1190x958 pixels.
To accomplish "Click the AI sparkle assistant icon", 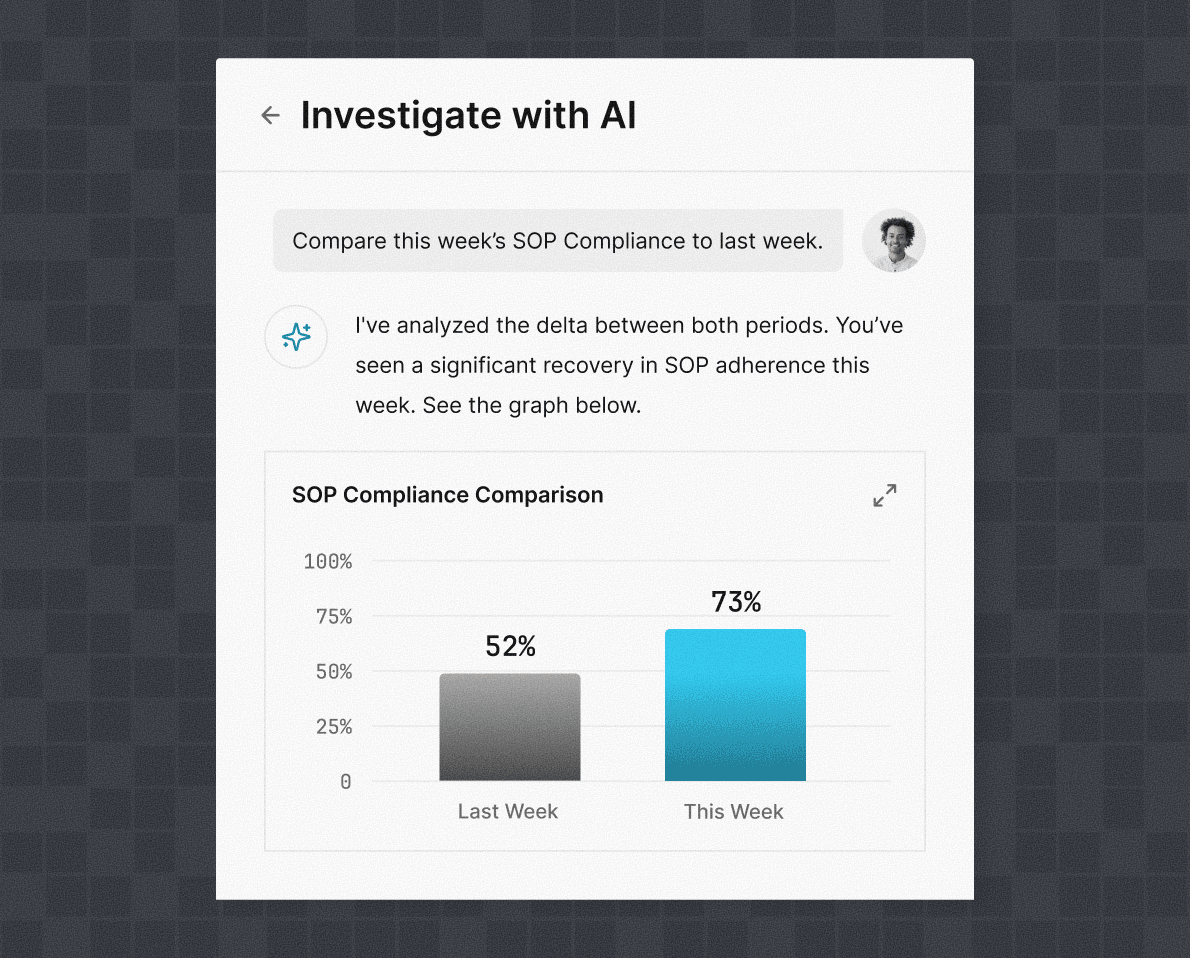I will (296, 337).
